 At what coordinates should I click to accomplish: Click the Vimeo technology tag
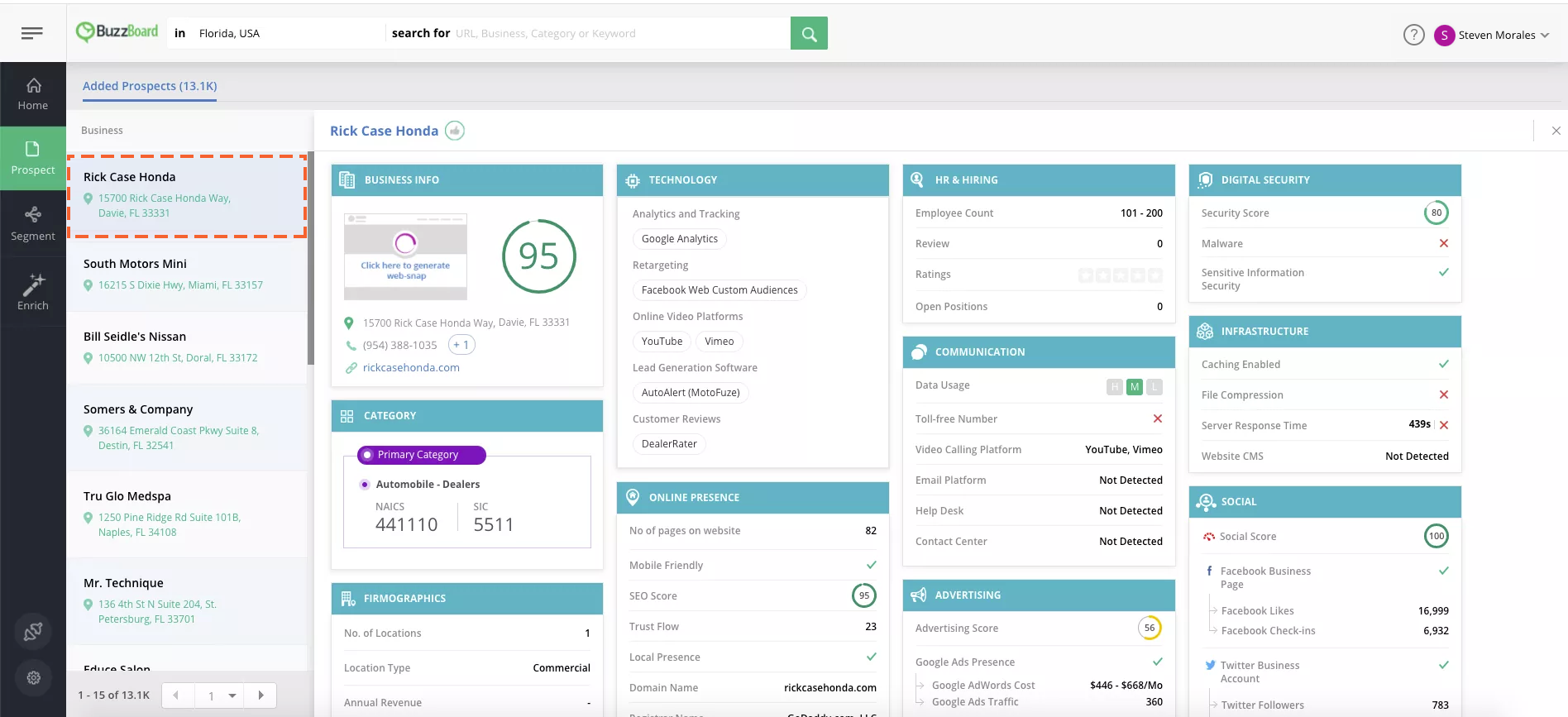tap(719, 342)
